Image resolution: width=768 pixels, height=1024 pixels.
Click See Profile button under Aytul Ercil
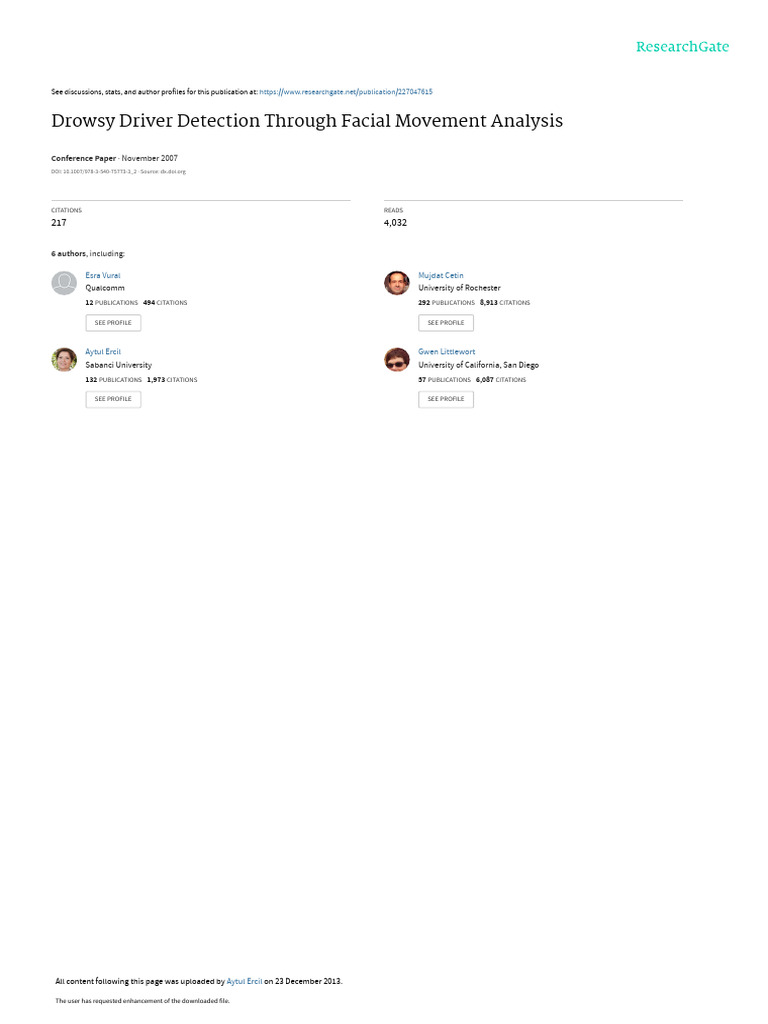coord(113,399)
